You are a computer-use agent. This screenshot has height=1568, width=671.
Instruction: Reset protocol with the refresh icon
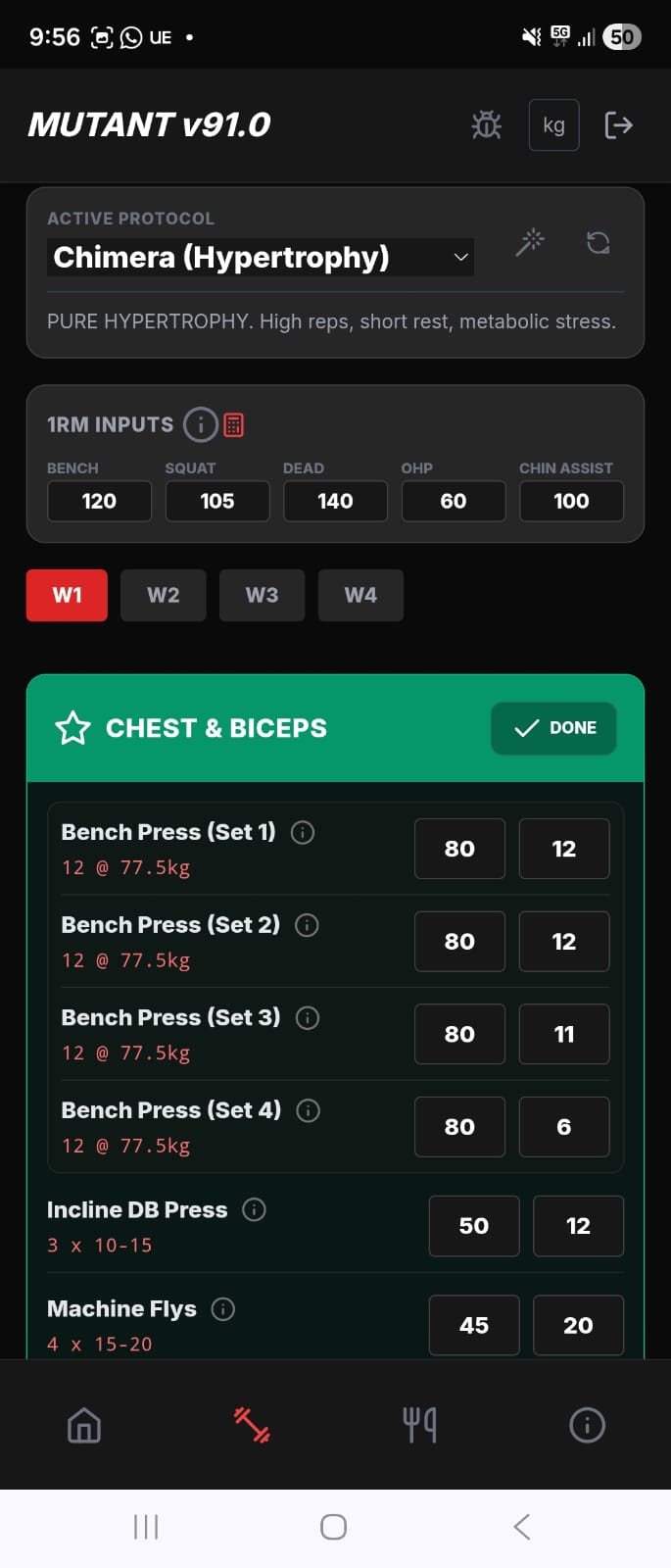[x=598, y=242]
